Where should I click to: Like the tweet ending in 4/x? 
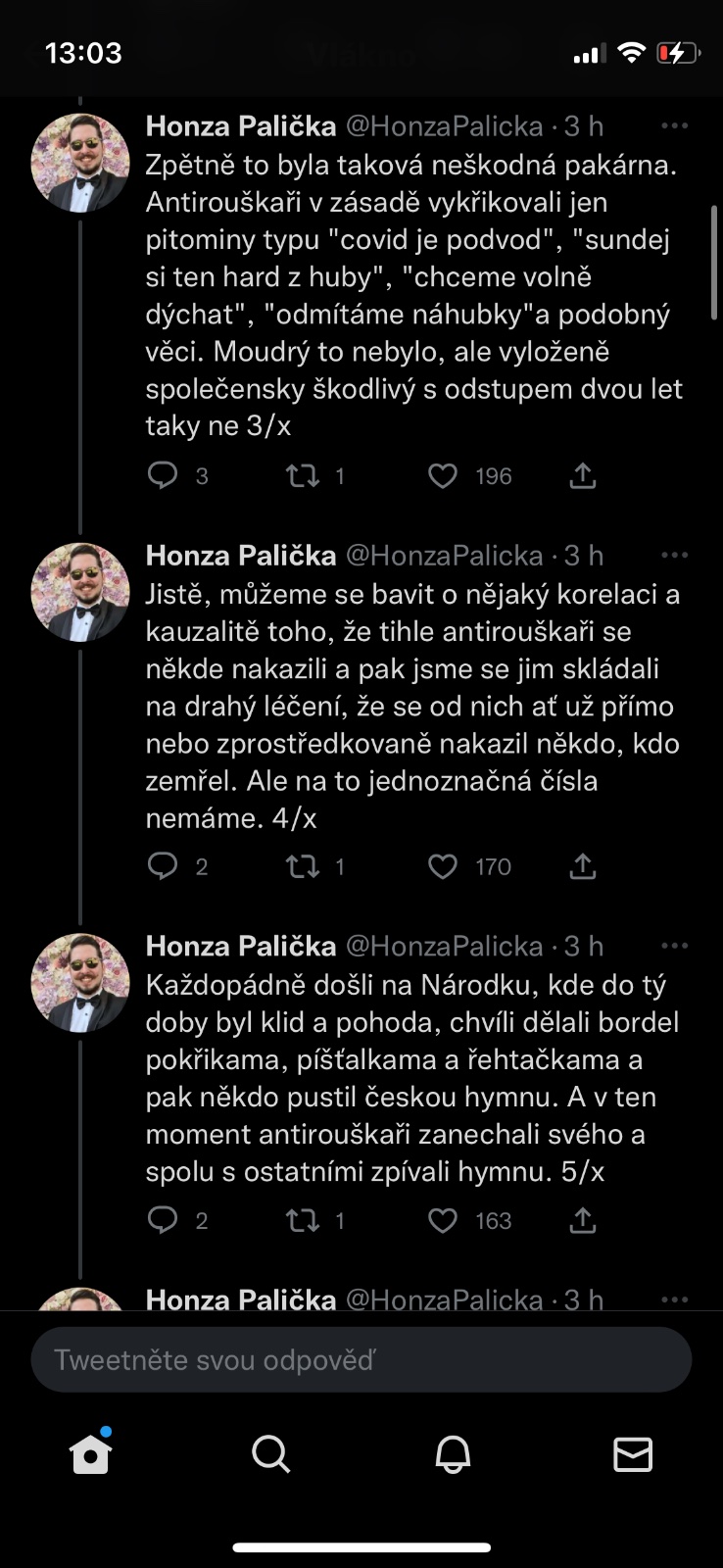[443, 866]
